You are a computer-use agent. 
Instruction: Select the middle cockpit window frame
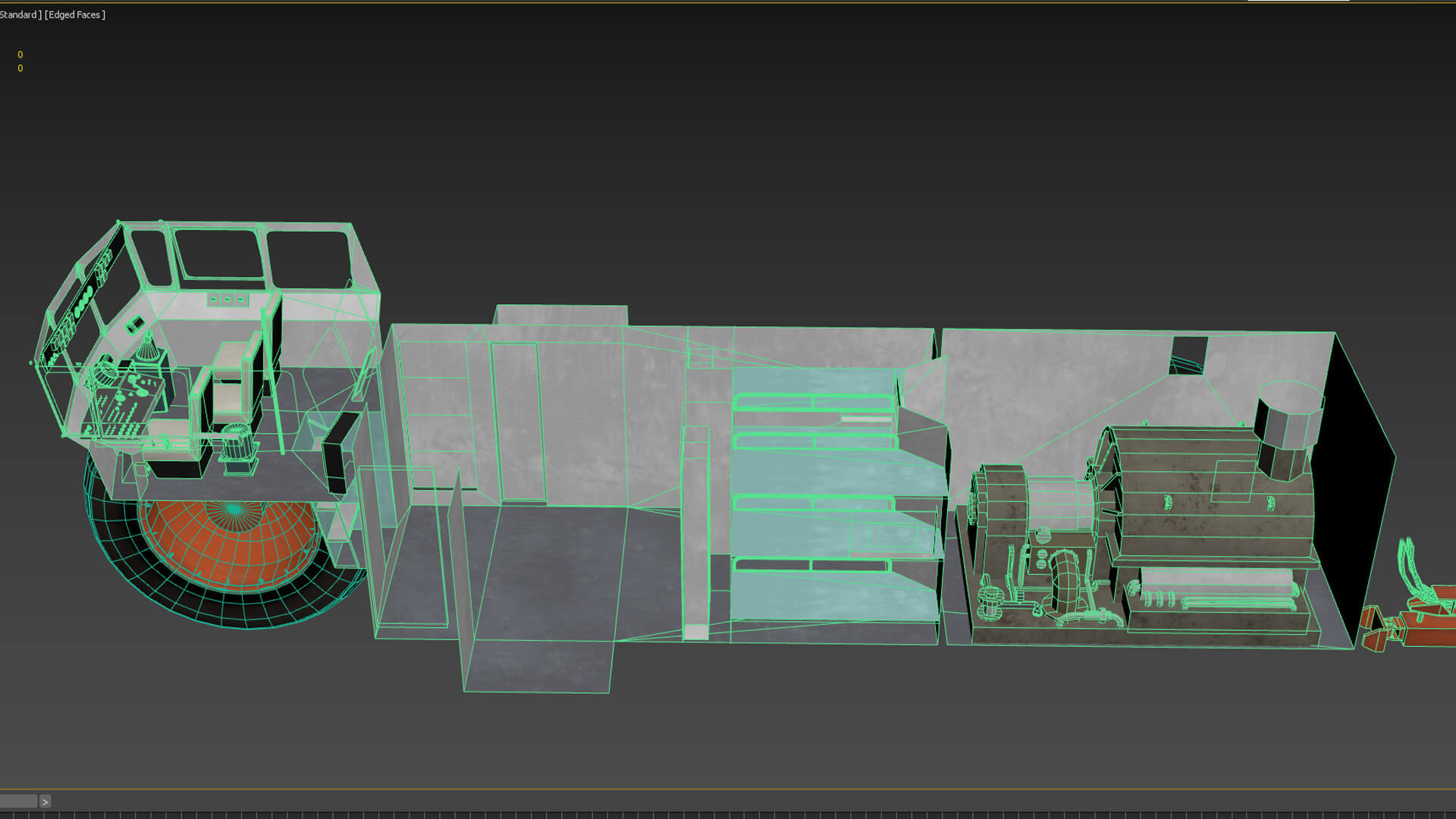click(218, 254)
